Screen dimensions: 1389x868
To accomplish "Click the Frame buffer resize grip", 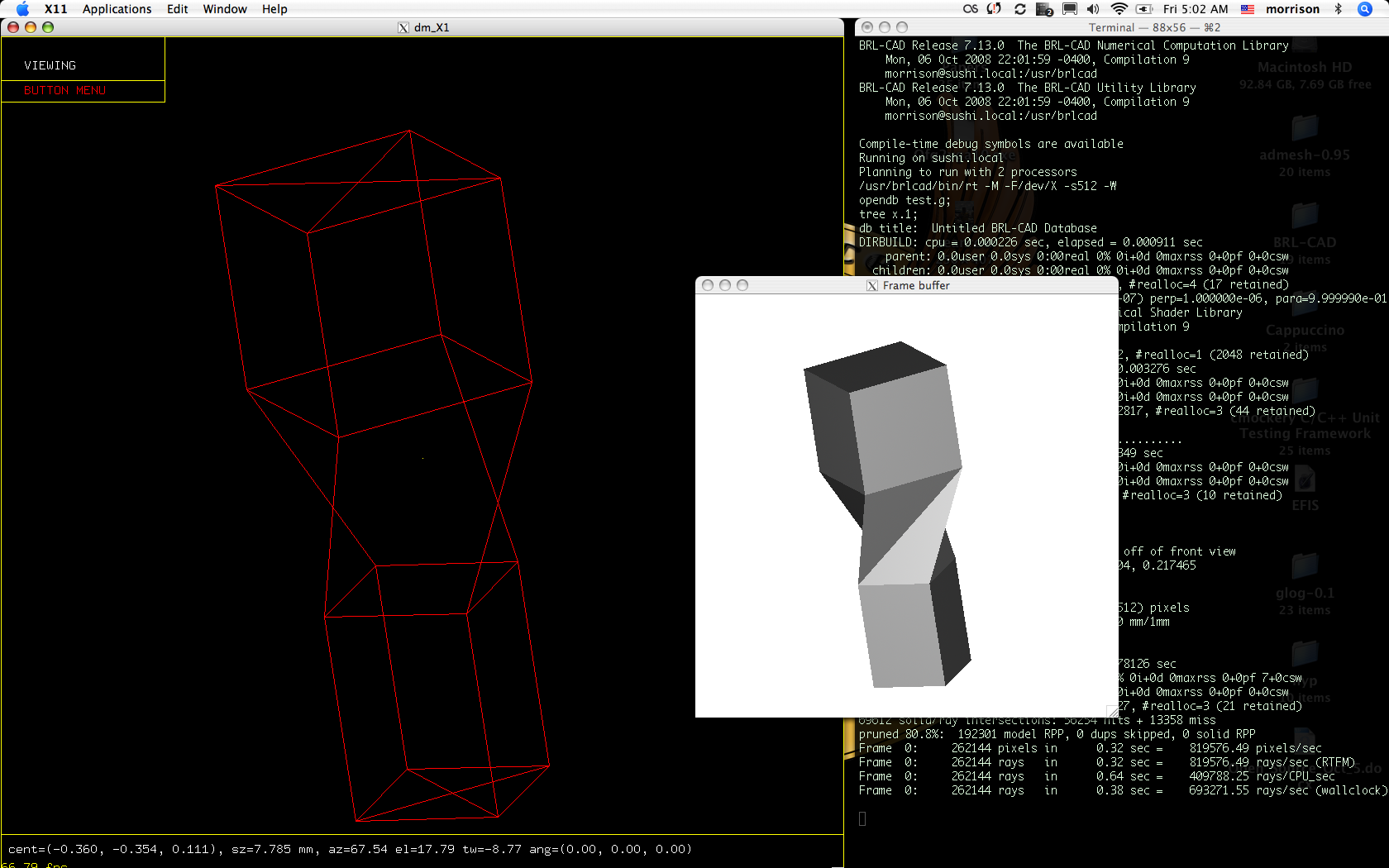I will pyautogui.click(x=1113, y=711).
